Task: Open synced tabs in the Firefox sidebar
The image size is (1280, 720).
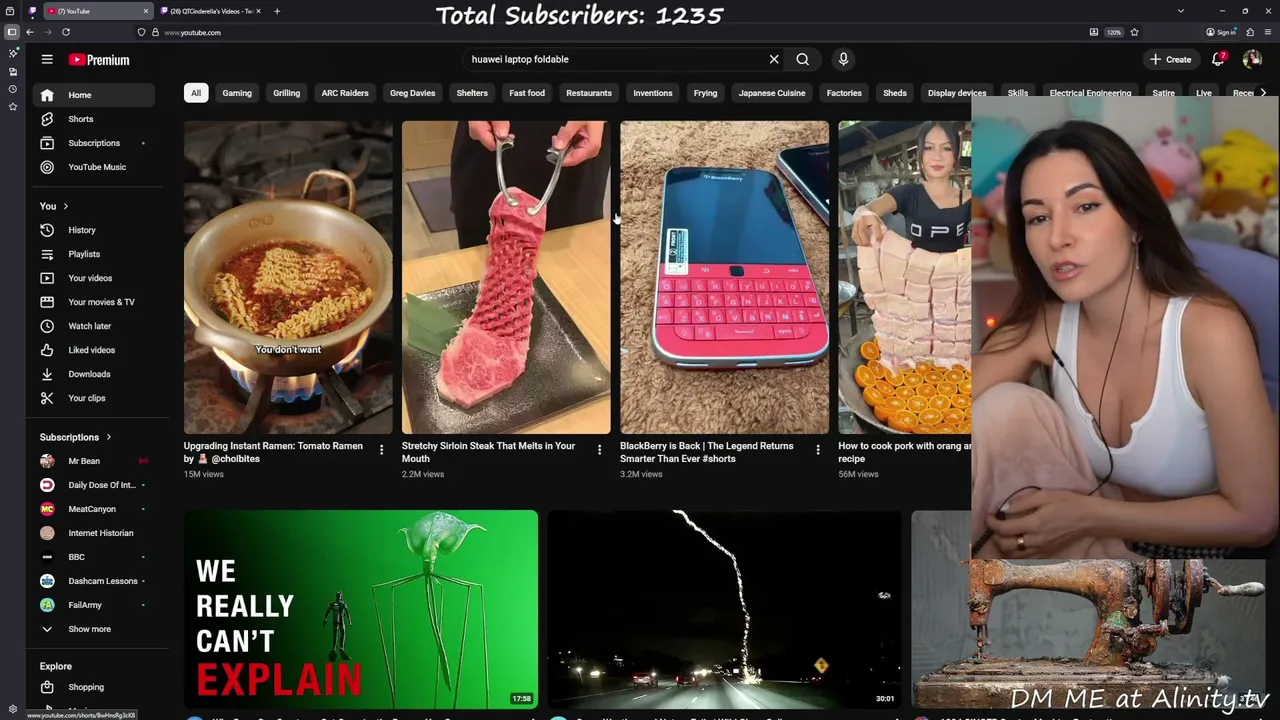Action: coord(12,71)
